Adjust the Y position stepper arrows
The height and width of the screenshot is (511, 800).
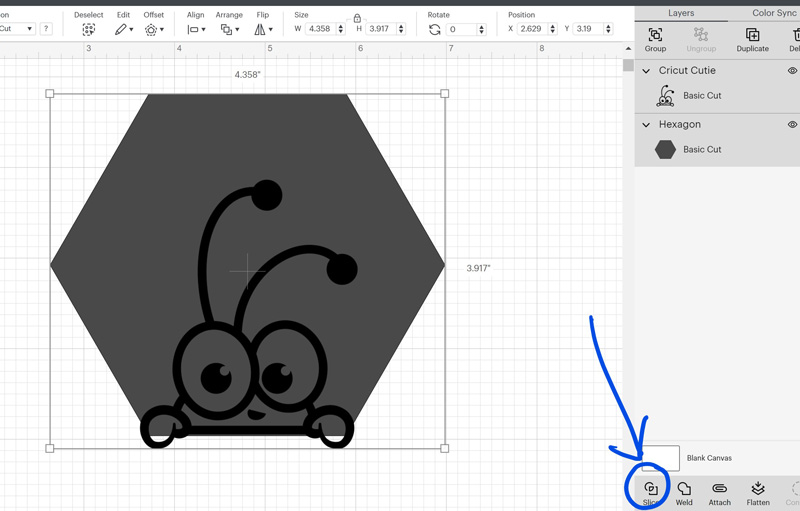608,29
